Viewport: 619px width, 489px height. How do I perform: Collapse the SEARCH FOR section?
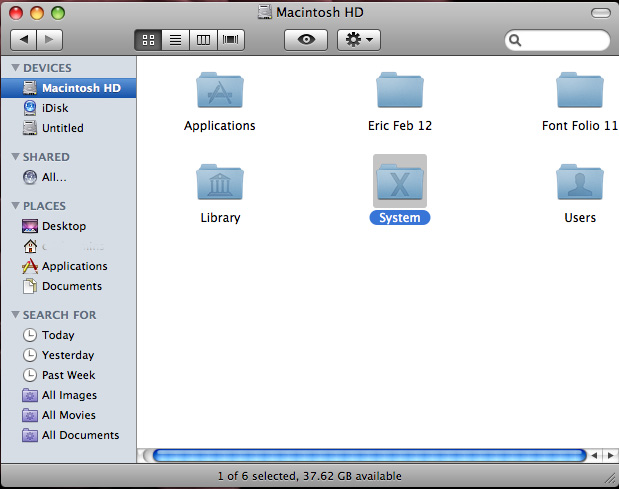click(15, 315)
